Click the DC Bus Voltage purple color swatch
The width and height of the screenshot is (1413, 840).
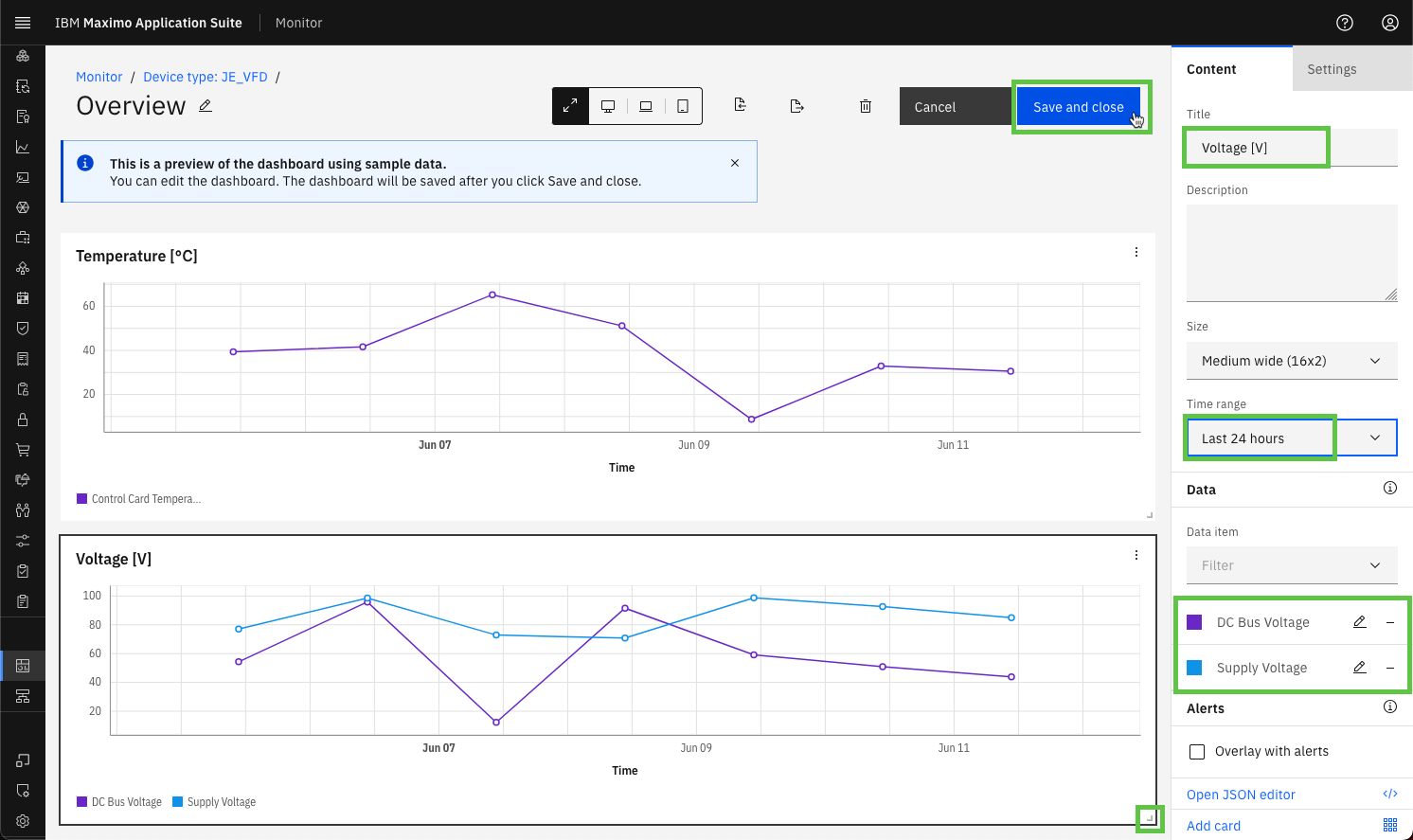1194,622
